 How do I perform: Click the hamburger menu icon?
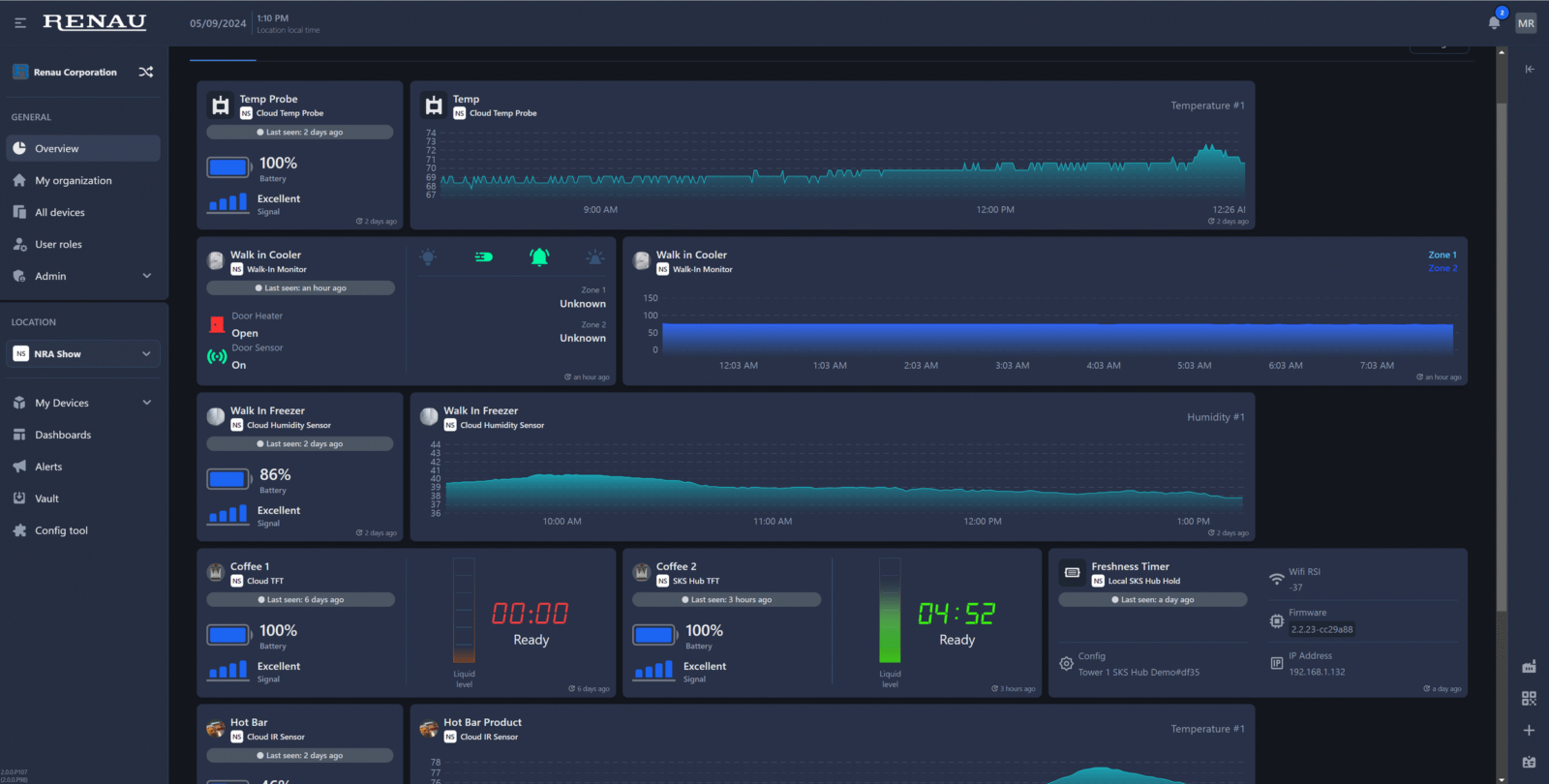click(x=20, y=22)
